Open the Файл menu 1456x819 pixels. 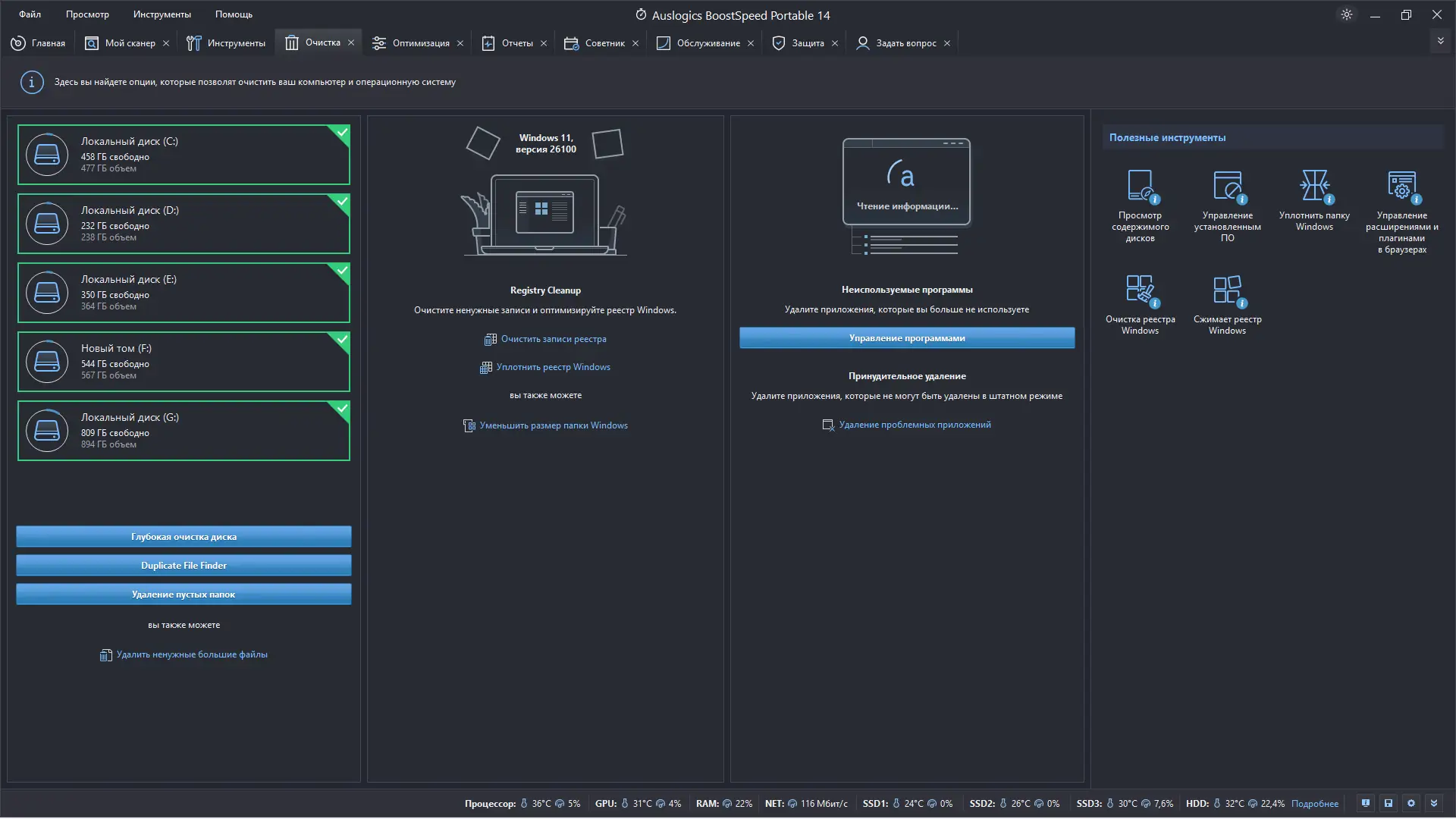(30, 14)
